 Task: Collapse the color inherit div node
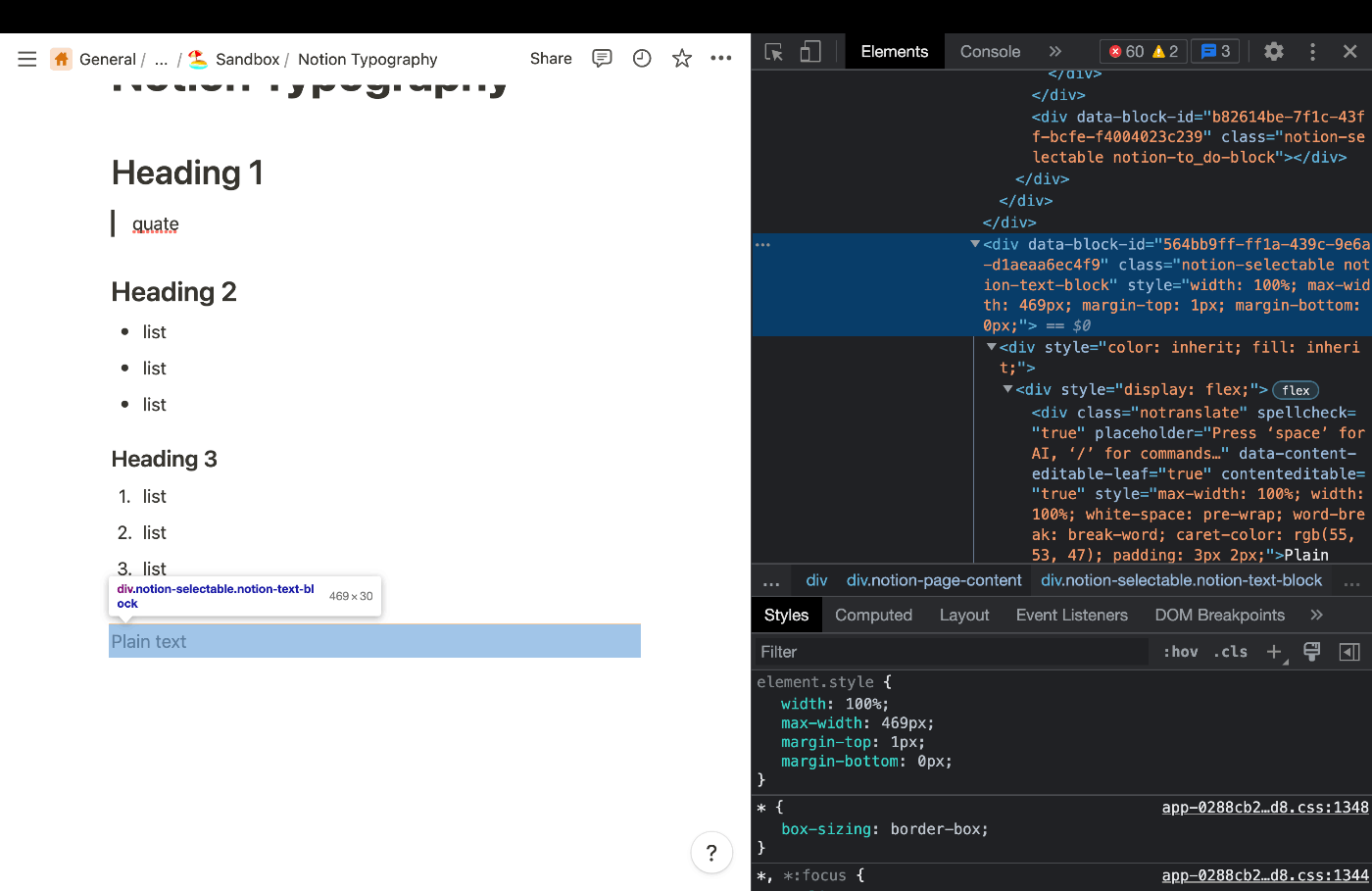(992, 347)
